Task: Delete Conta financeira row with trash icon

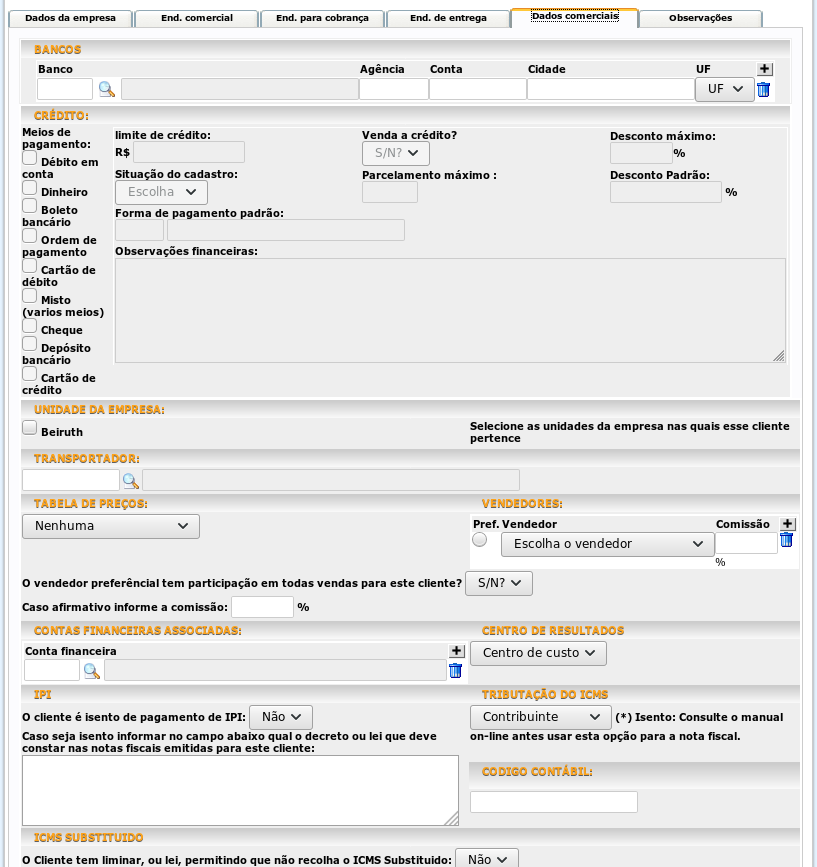Action: click(456, 671)
